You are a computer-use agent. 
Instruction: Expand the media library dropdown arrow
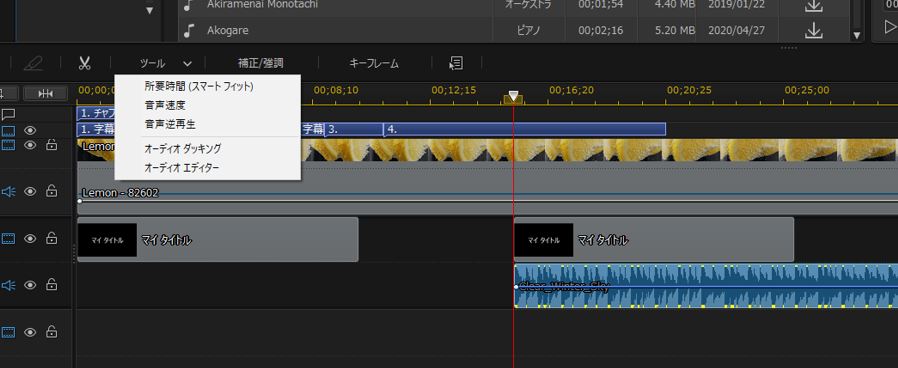pos(149,10)
